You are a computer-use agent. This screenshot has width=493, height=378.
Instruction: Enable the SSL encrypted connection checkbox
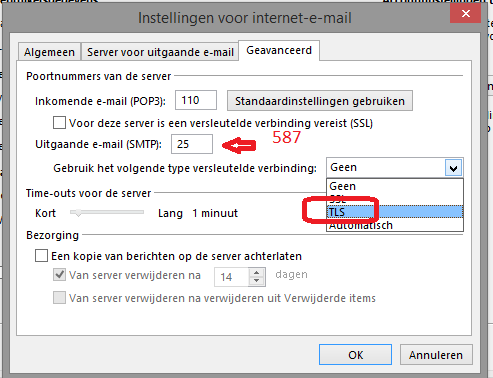pos(59,123)
